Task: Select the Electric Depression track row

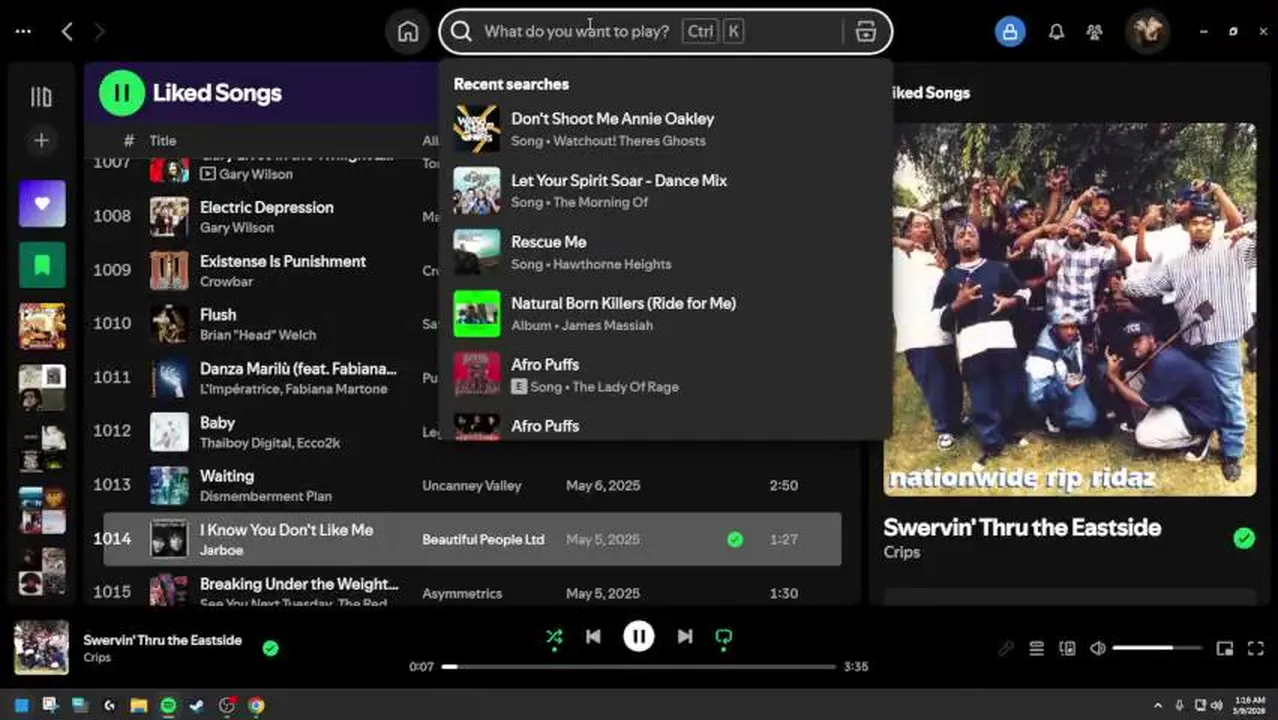Action: (472, 216)
